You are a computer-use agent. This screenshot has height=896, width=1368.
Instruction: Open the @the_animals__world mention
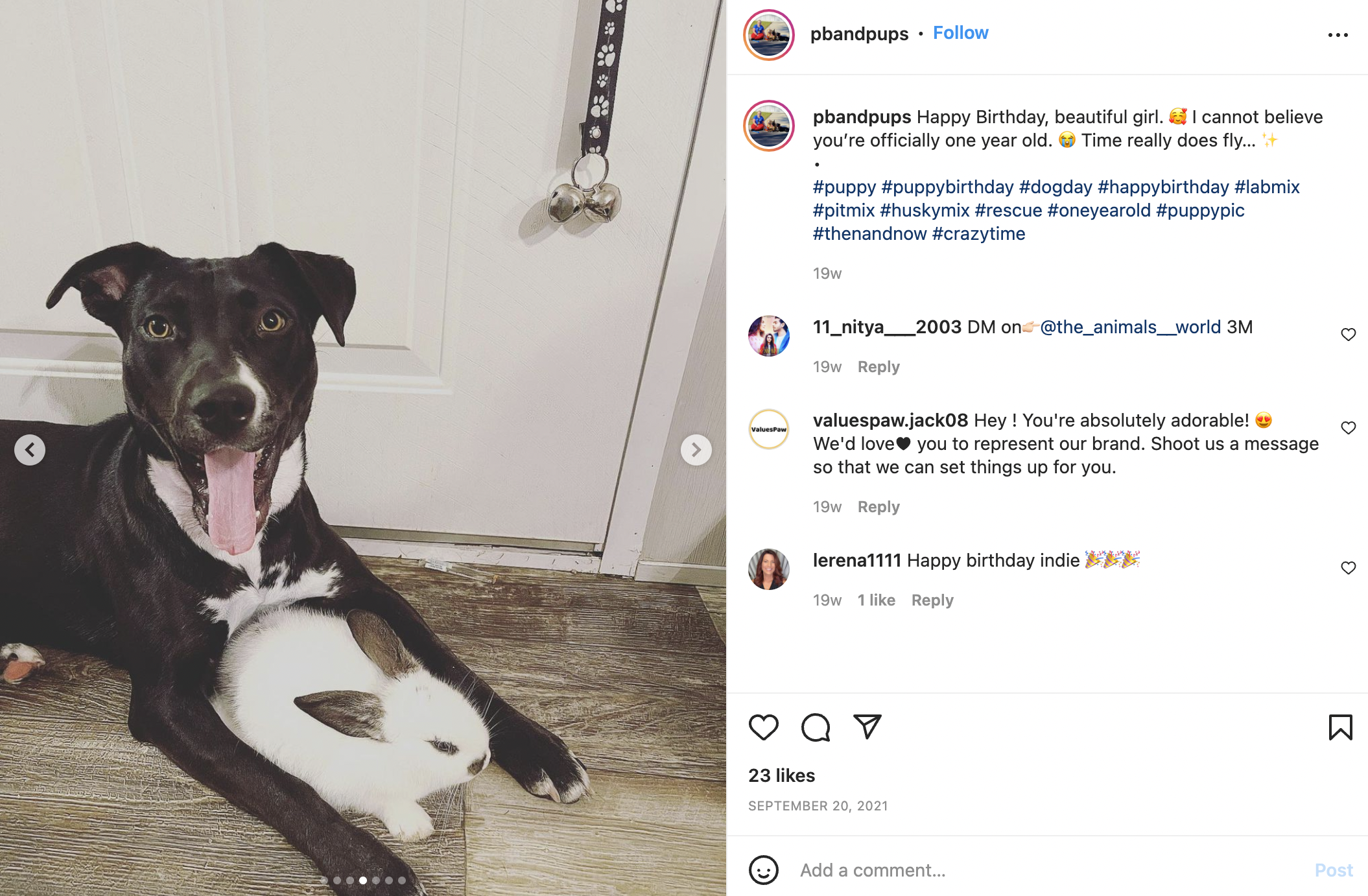click(x=1130, y=327)
